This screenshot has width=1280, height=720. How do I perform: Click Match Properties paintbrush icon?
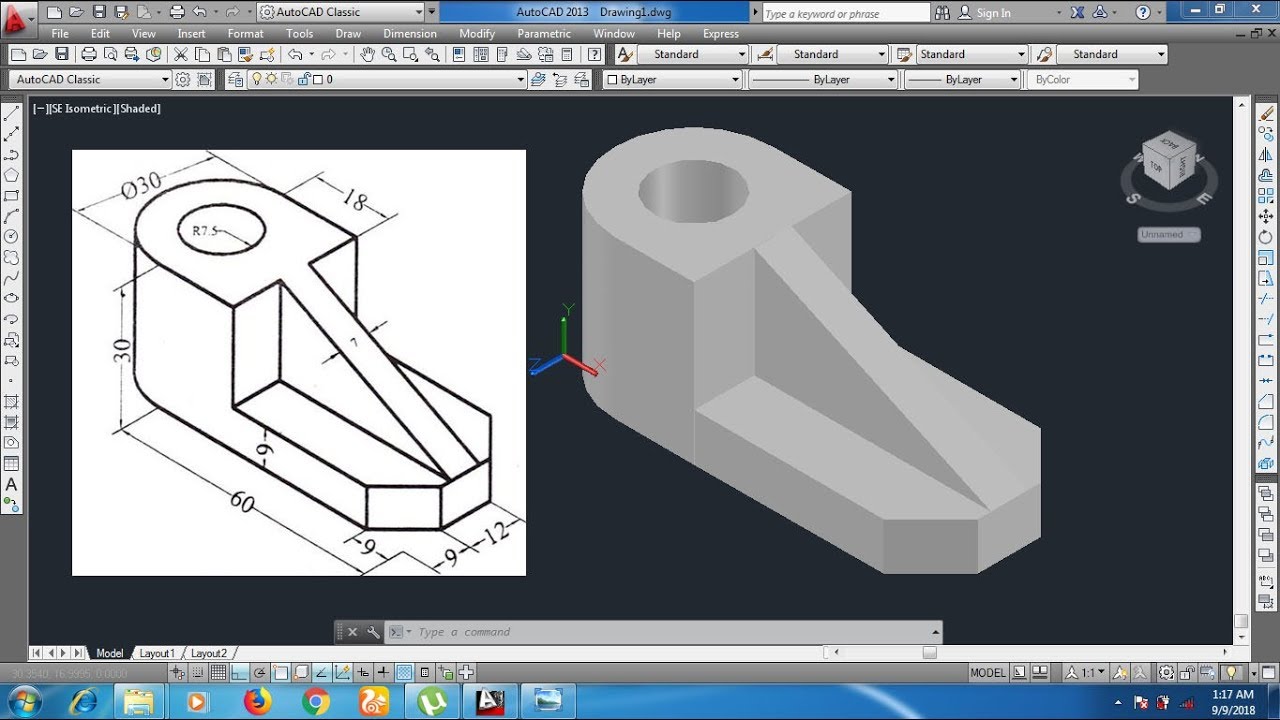click(246, 54)
